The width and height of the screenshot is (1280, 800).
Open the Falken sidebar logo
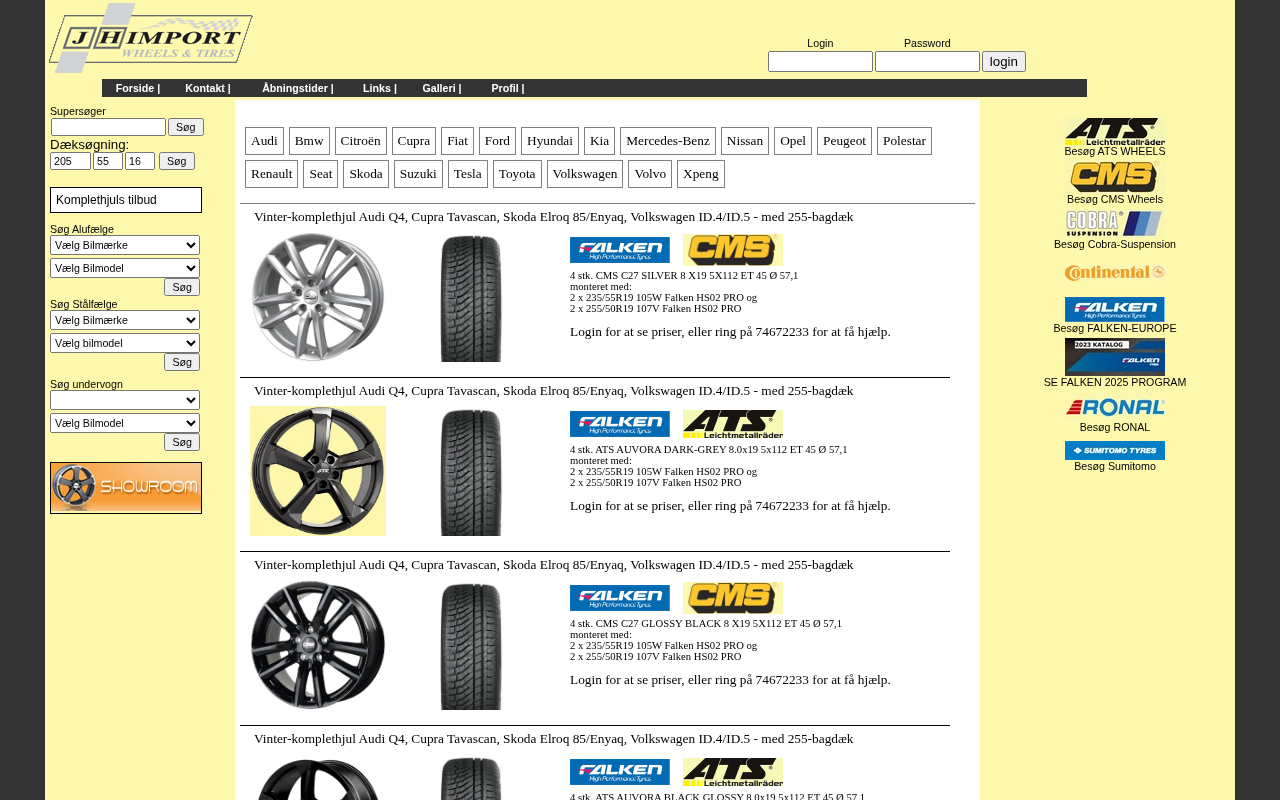1115,309
